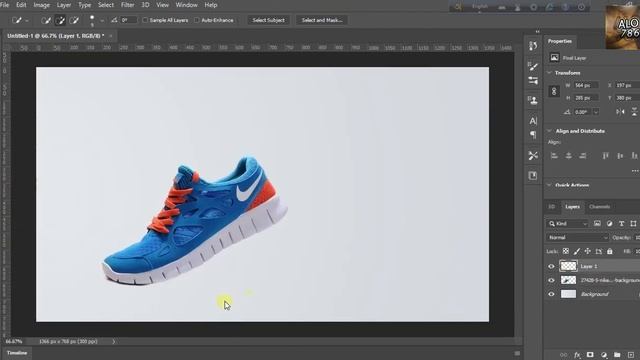Click the align top edges icon
This screenshot has height=360, width=640.
pyautogui.click(x=606, y=156)
